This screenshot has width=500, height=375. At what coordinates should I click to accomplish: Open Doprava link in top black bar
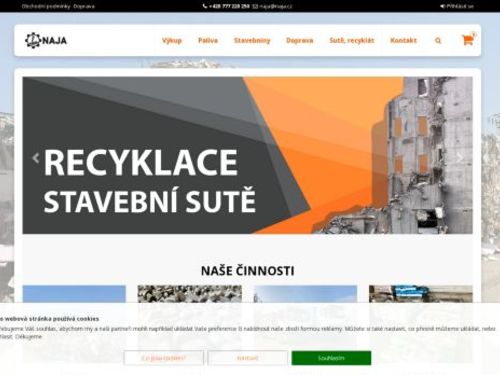click(84, 6)
